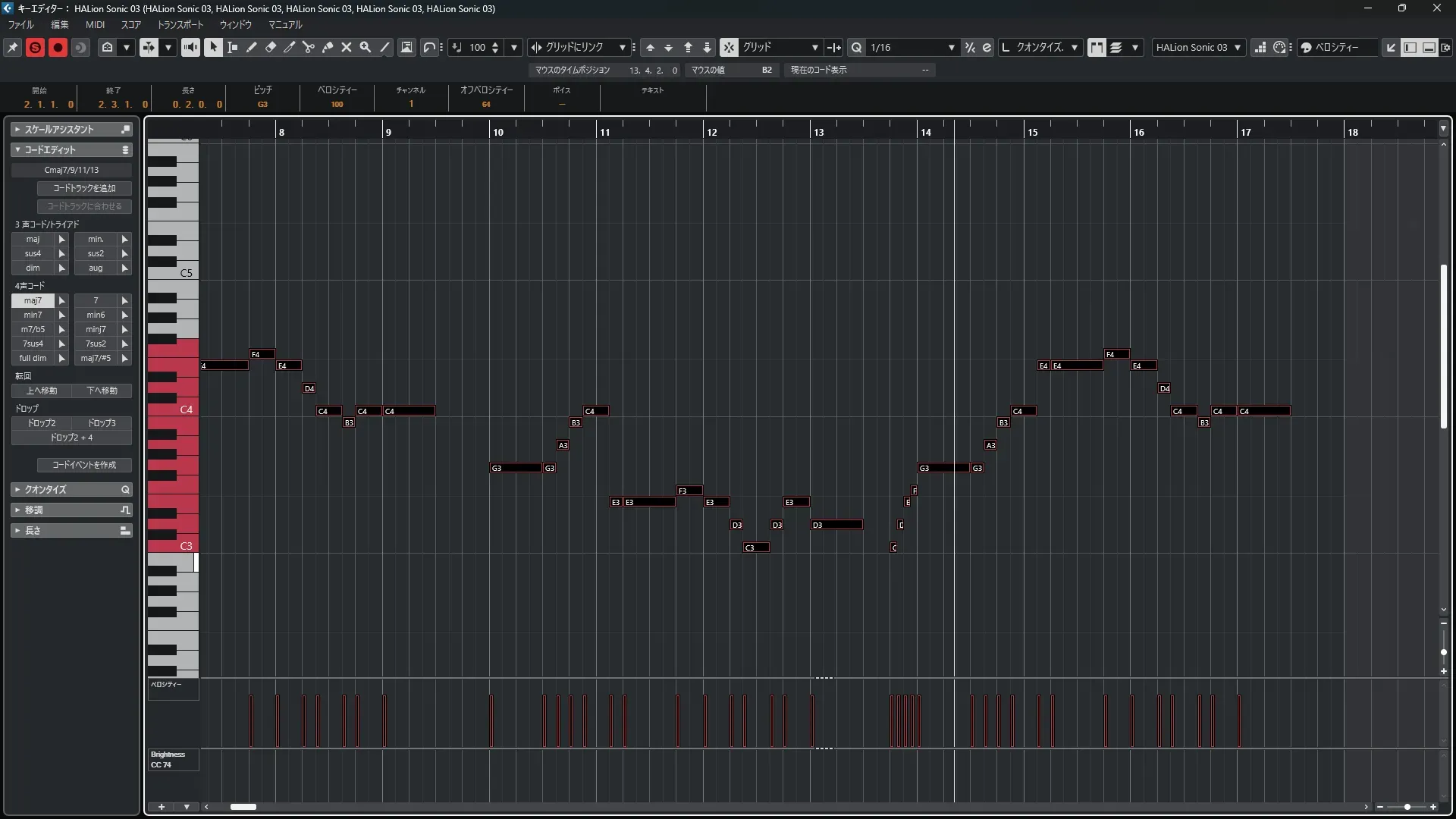Adjust the horizontal zoom slider handle
This screenshot has height=819, width=1456.
tap(1407, 807)
